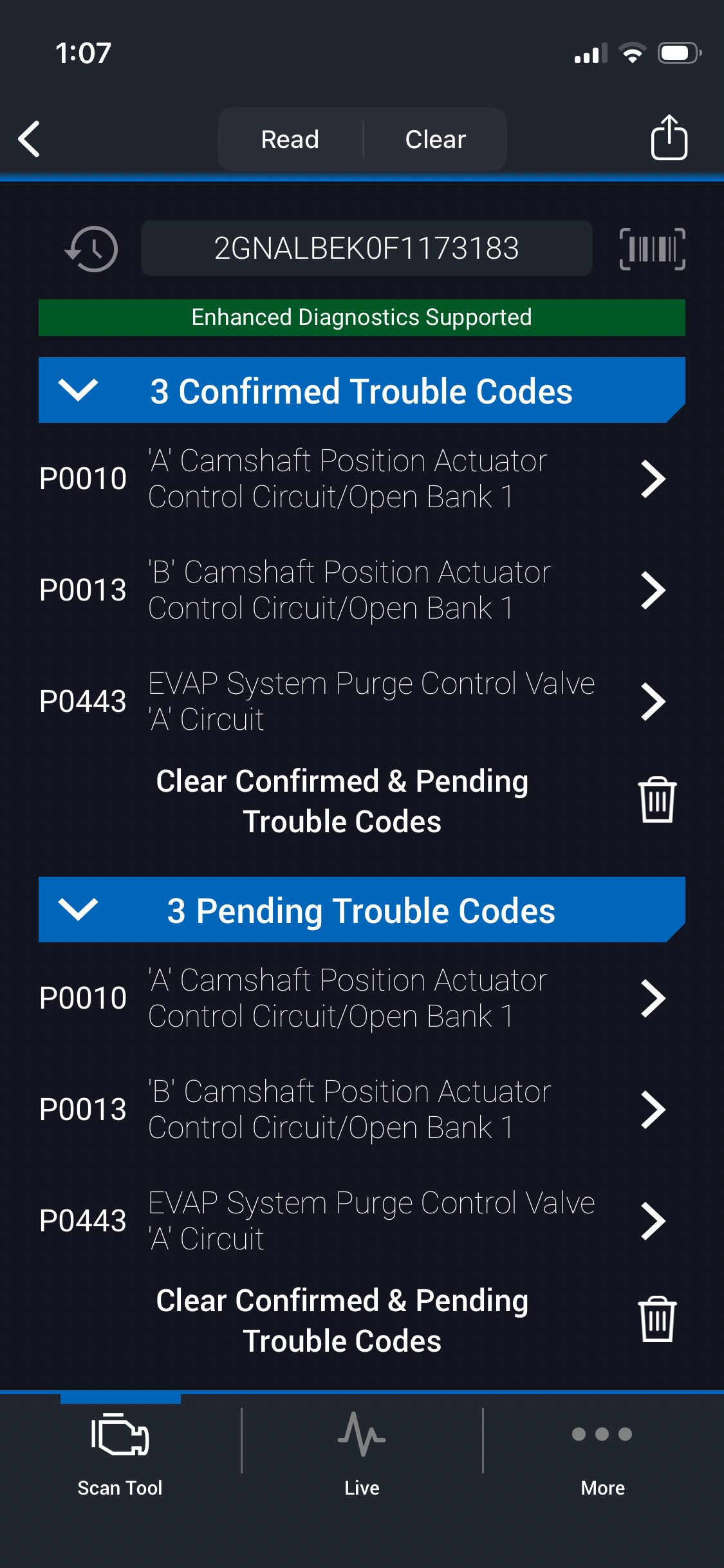Viewport: 724px width, 1568px height.
Task: Tap the back arrow icon
Action: coord(30,138)
